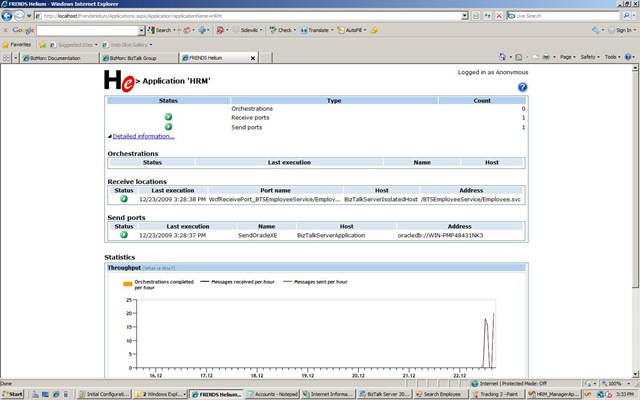Click the Print icon in command bar
Viewport: 640px width, 400px height.
pos(546,57)
